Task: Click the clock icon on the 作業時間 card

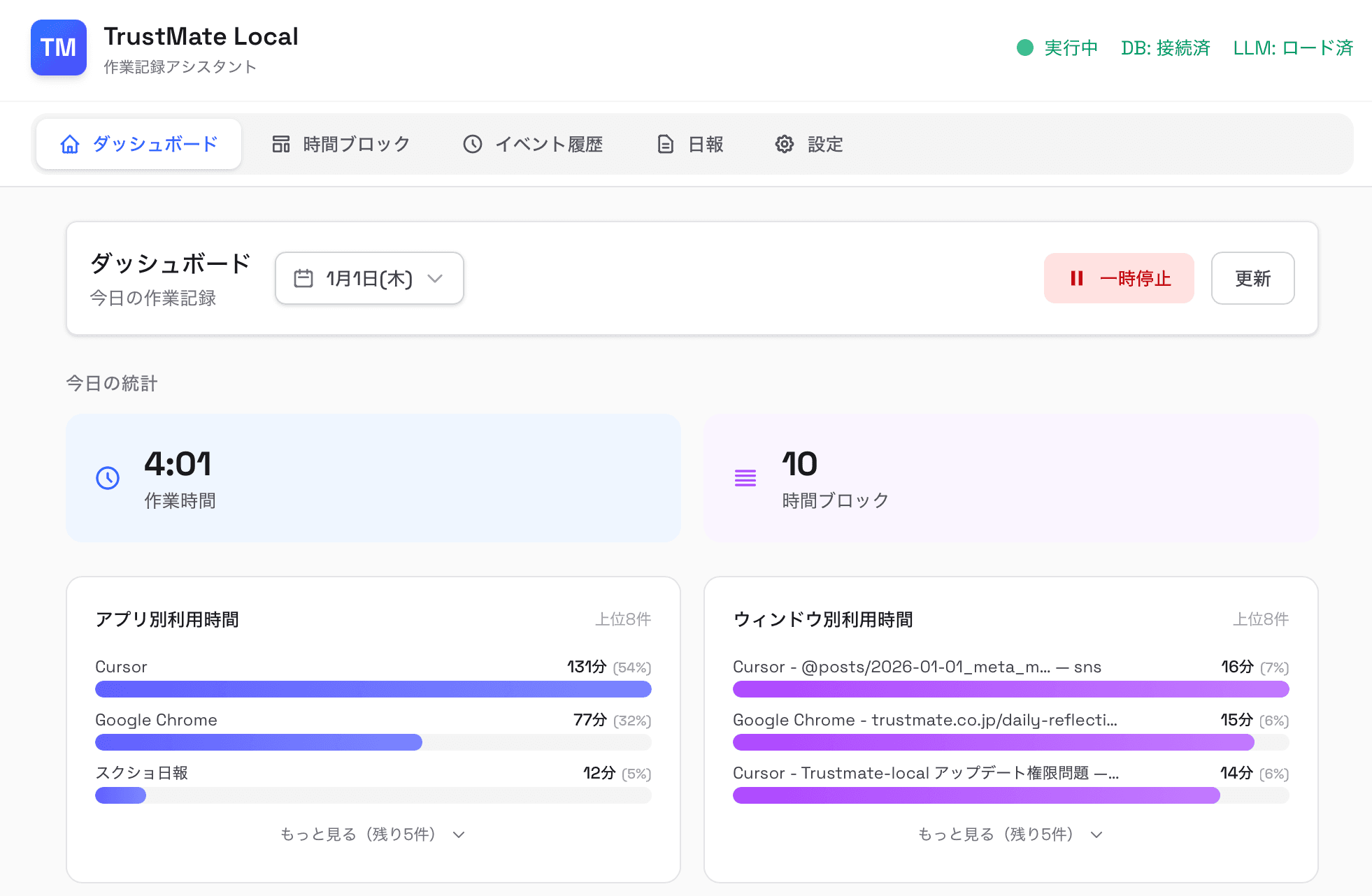Action: pyautogui.click(x=108, y=478)
